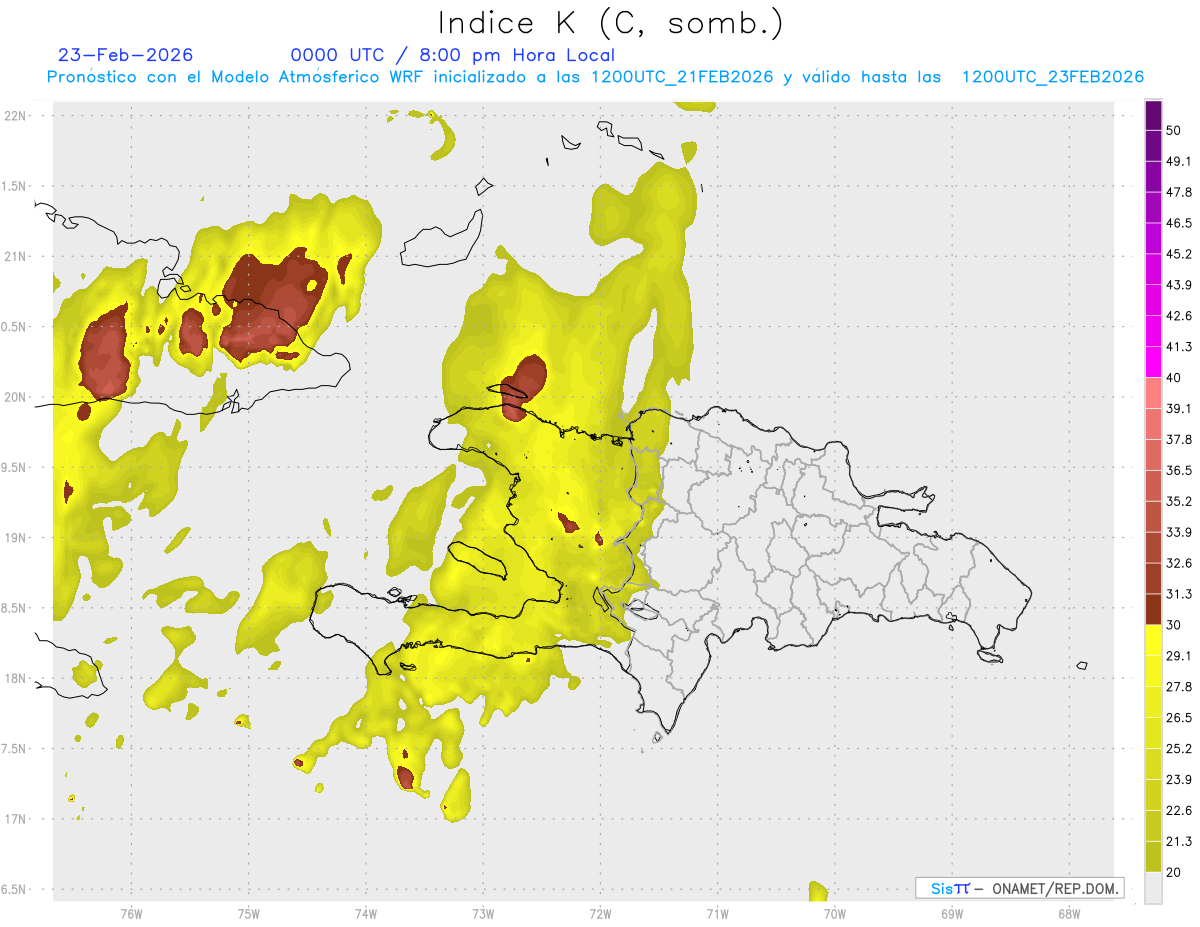Click the colorbar label "25.2"
Image resolution: width=1200 pixels, height=927 pixels.
click(1179, 749)
